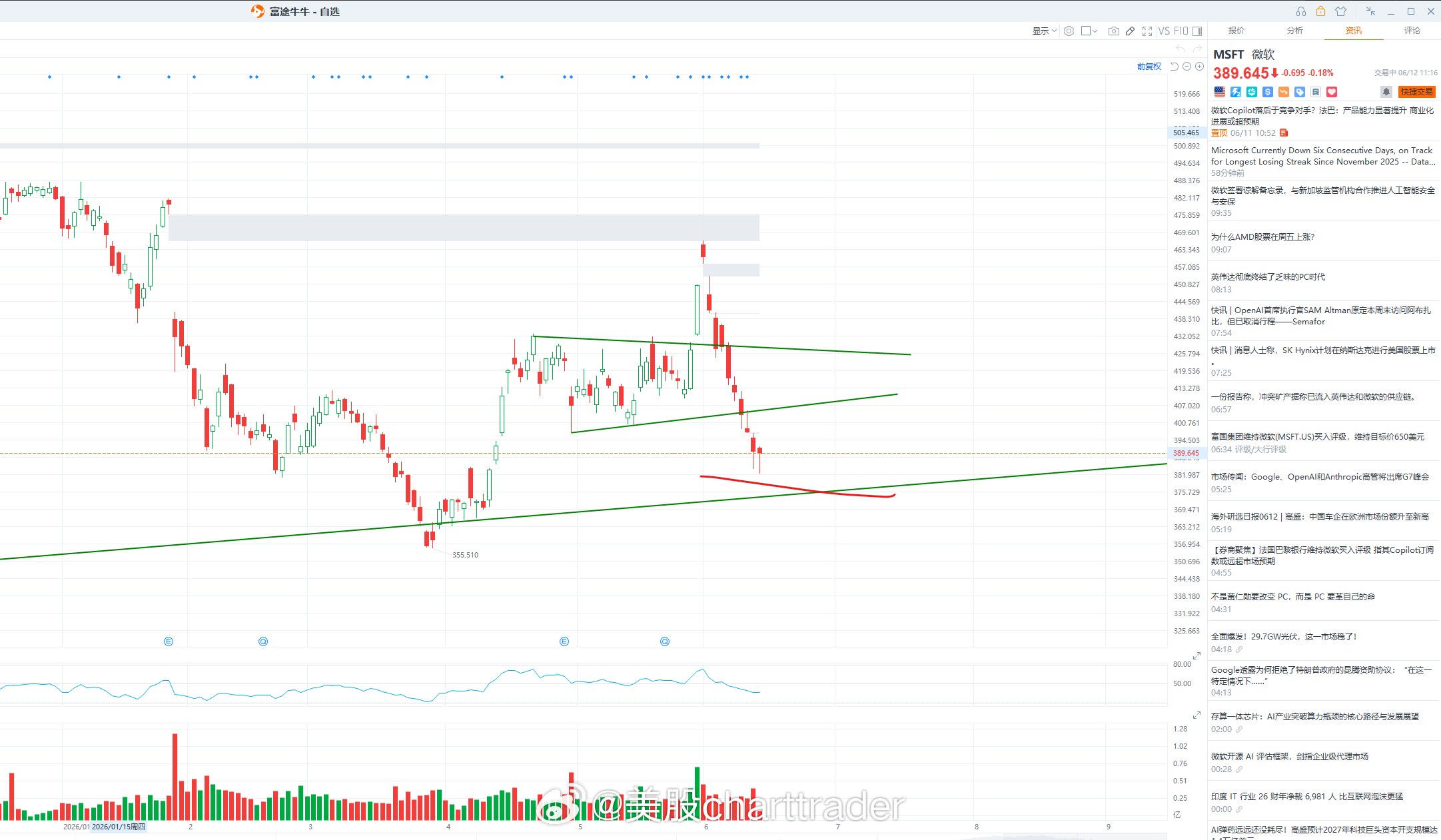
Task: Click the orange trade lock icon
Action: pos(1320,11)
